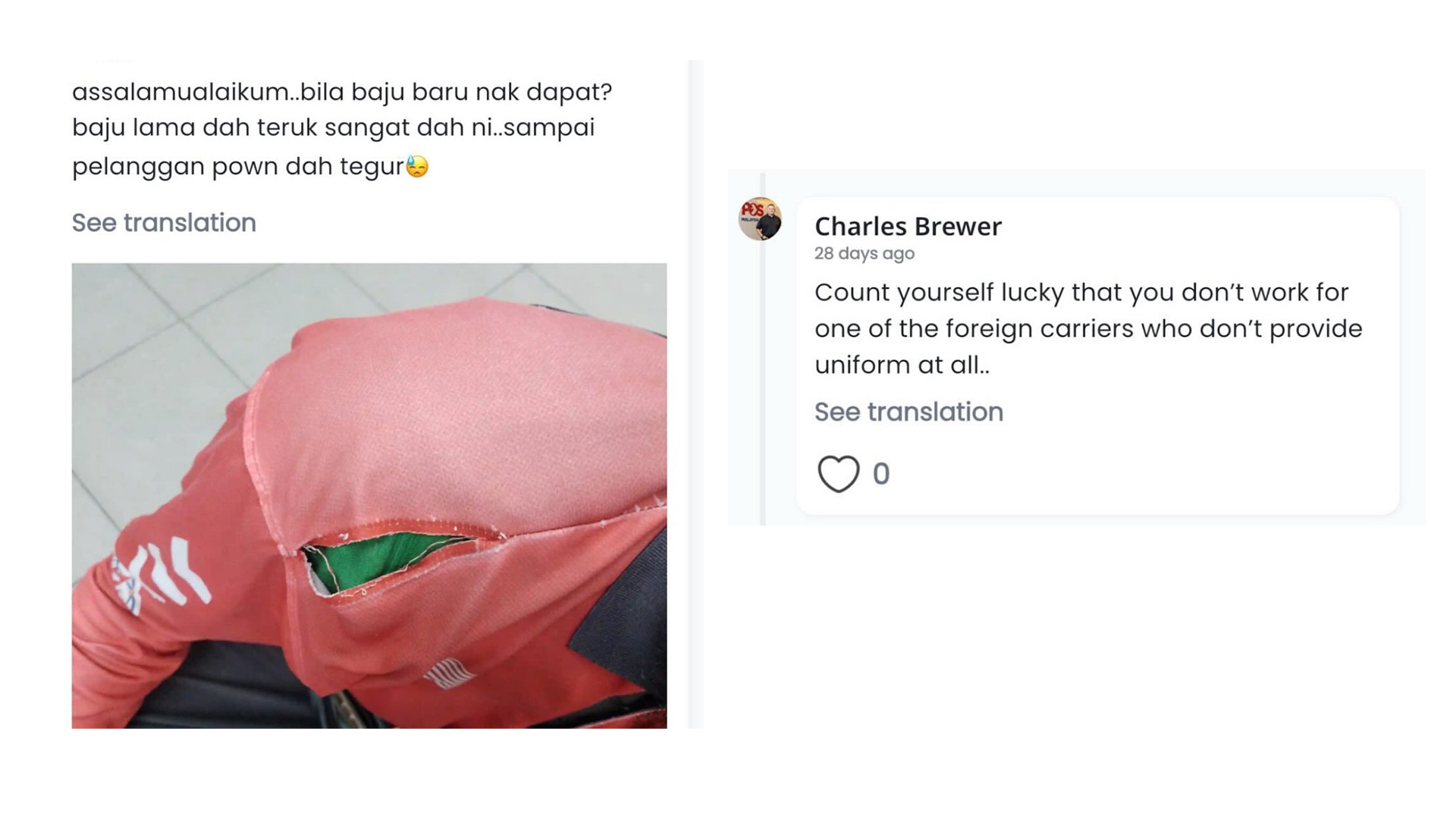The image size is (1456, 819).
Task: Click the 28 days ago timestamp
Action: [x=864, y=253]
